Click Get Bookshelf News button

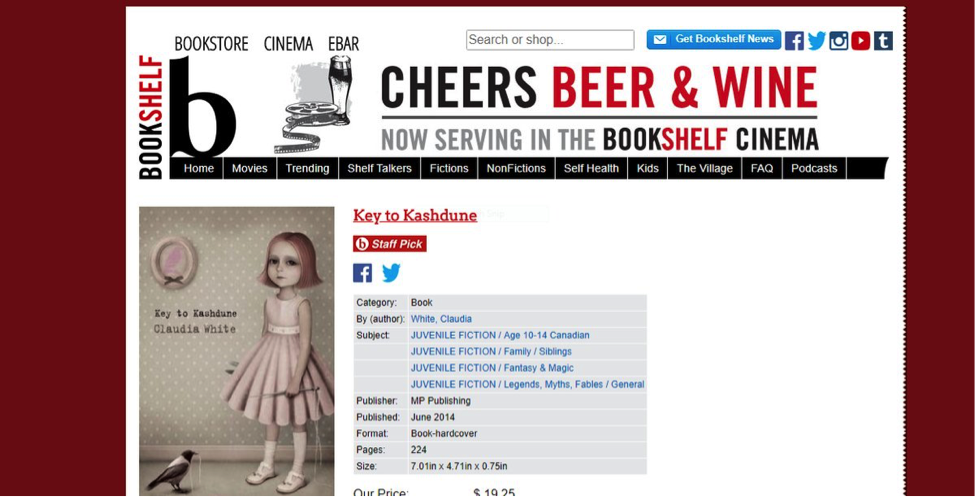pos(714,39)
